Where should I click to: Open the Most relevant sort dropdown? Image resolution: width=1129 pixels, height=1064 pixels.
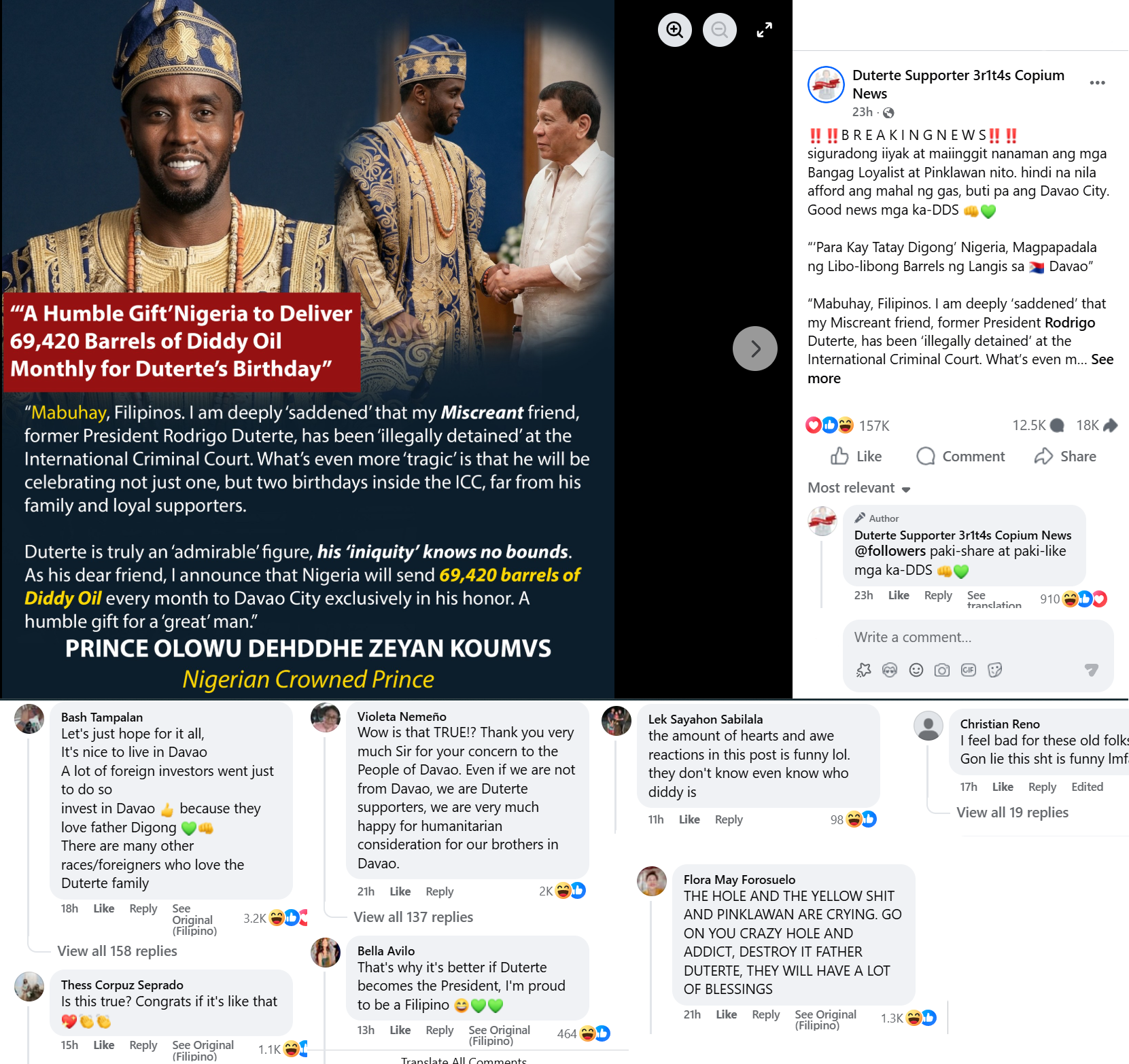pyautogui.click(x=859, y=488)
